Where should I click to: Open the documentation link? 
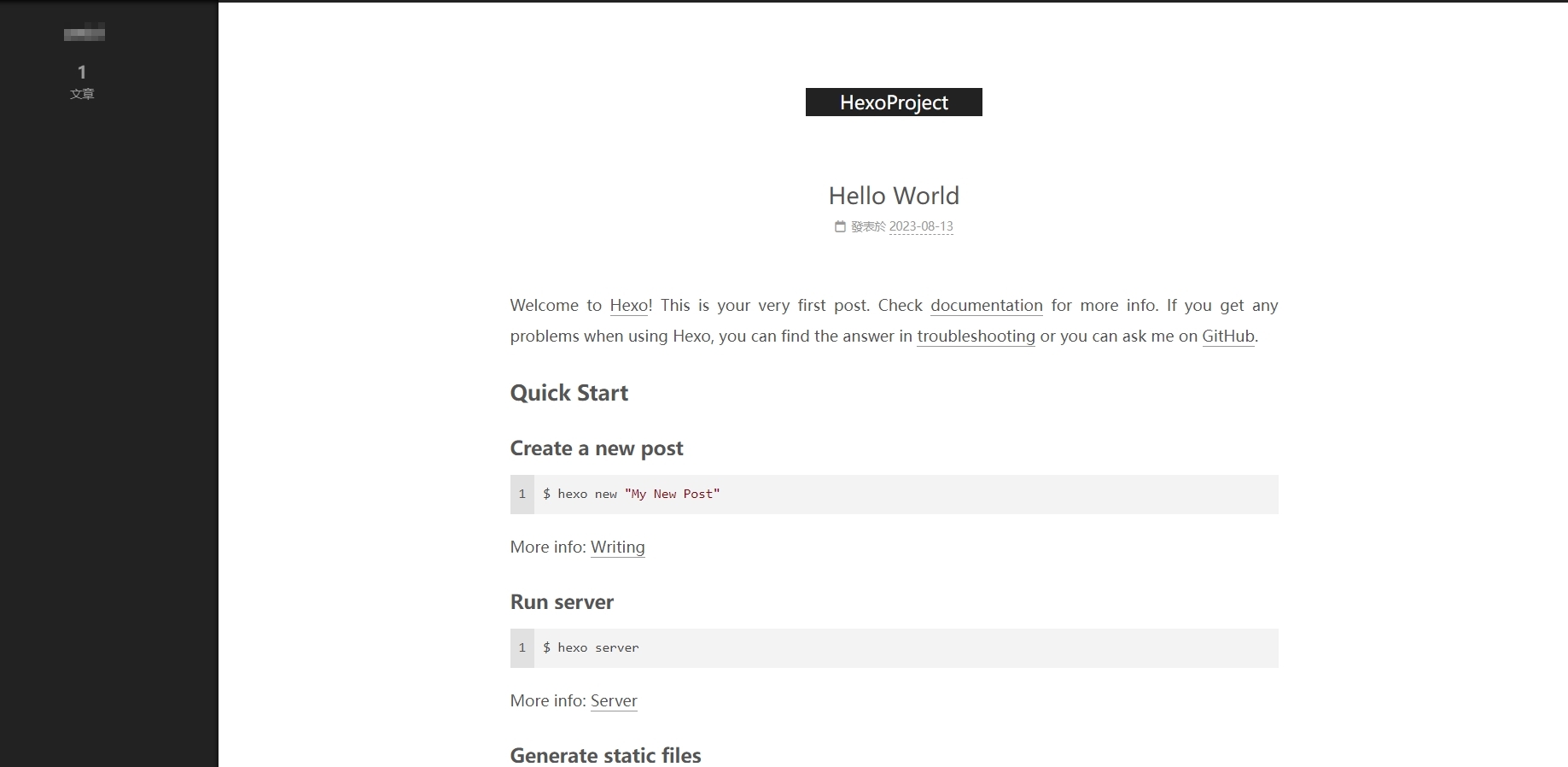click(987, 306)
